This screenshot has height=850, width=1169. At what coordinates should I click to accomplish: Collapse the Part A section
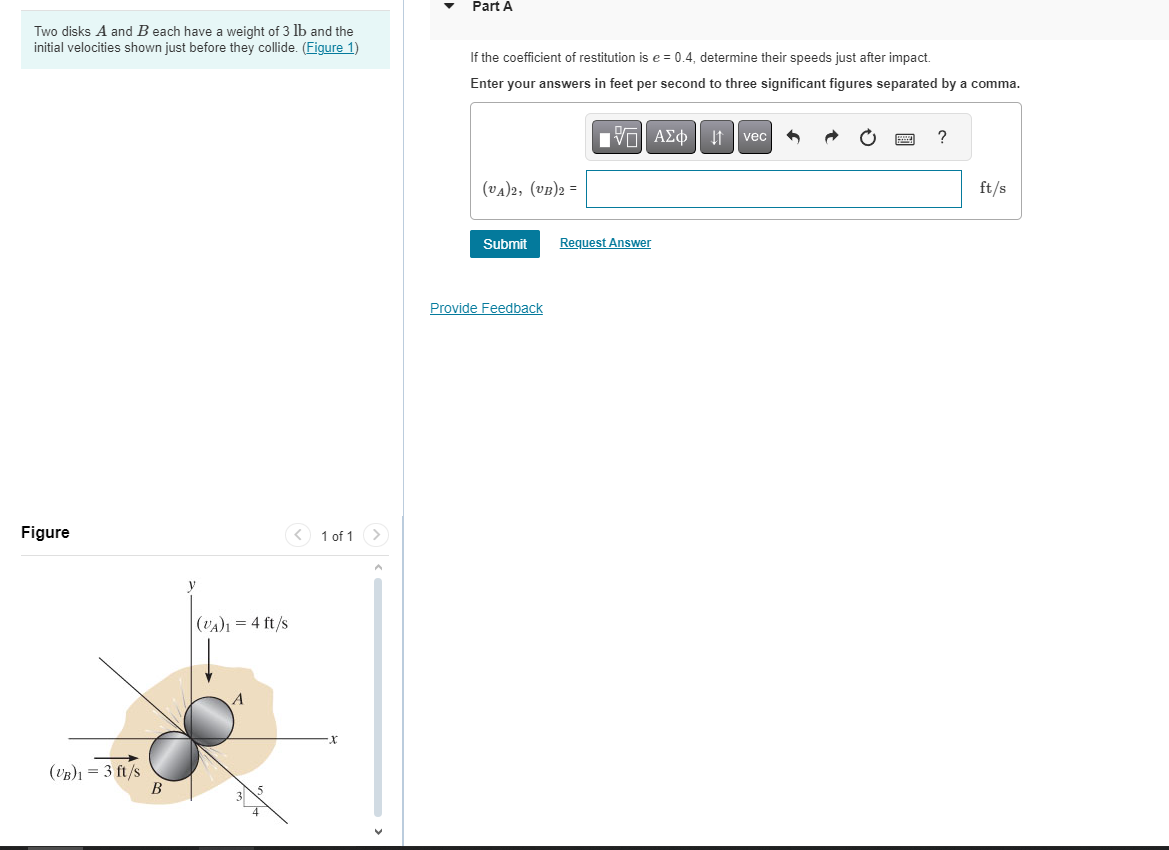point(448,7)
